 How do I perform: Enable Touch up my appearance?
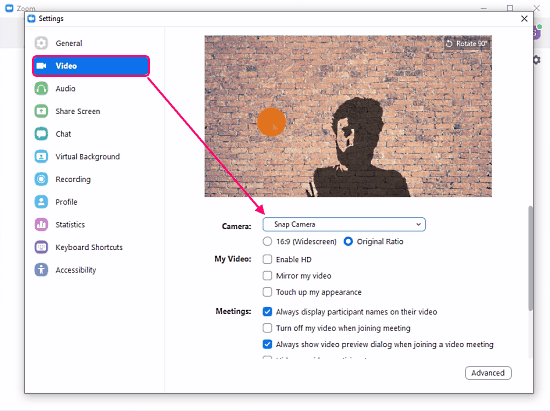pyautogui.click(x=267, y=292)
